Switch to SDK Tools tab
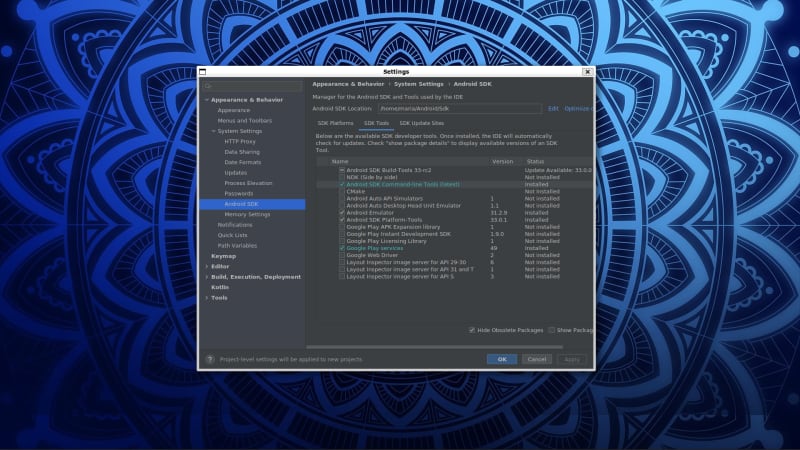The height and width of the screenshot is (450, 800). (x=376, y=123)
